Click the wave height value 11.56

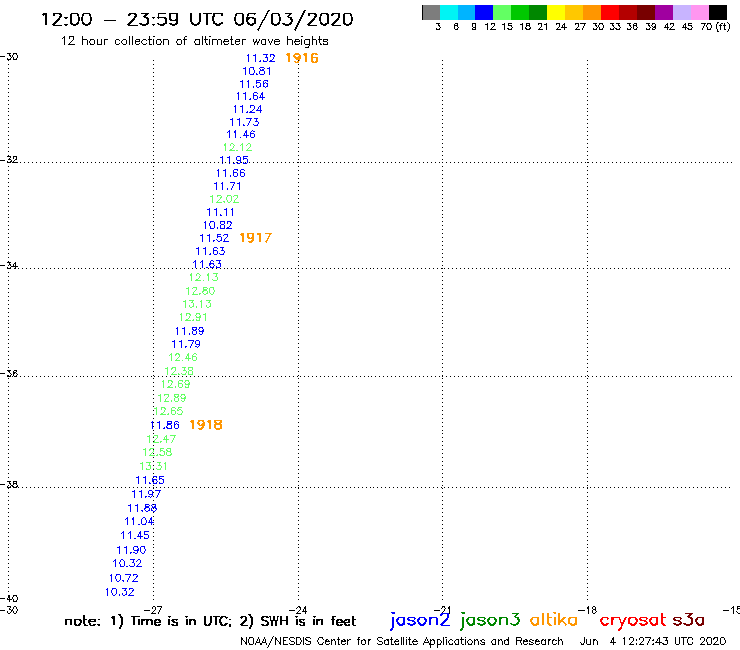coord(254,84)
